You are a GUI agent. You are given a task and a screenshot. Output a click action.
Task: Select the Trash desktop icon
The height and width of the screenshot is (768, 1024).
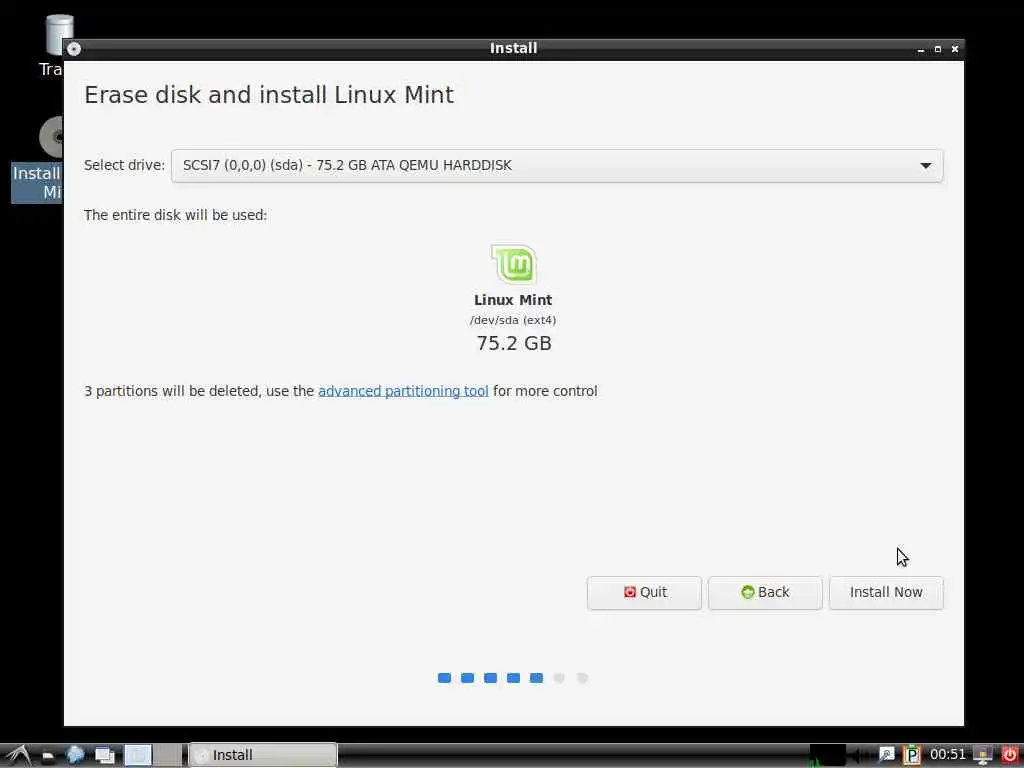point(54,46)
